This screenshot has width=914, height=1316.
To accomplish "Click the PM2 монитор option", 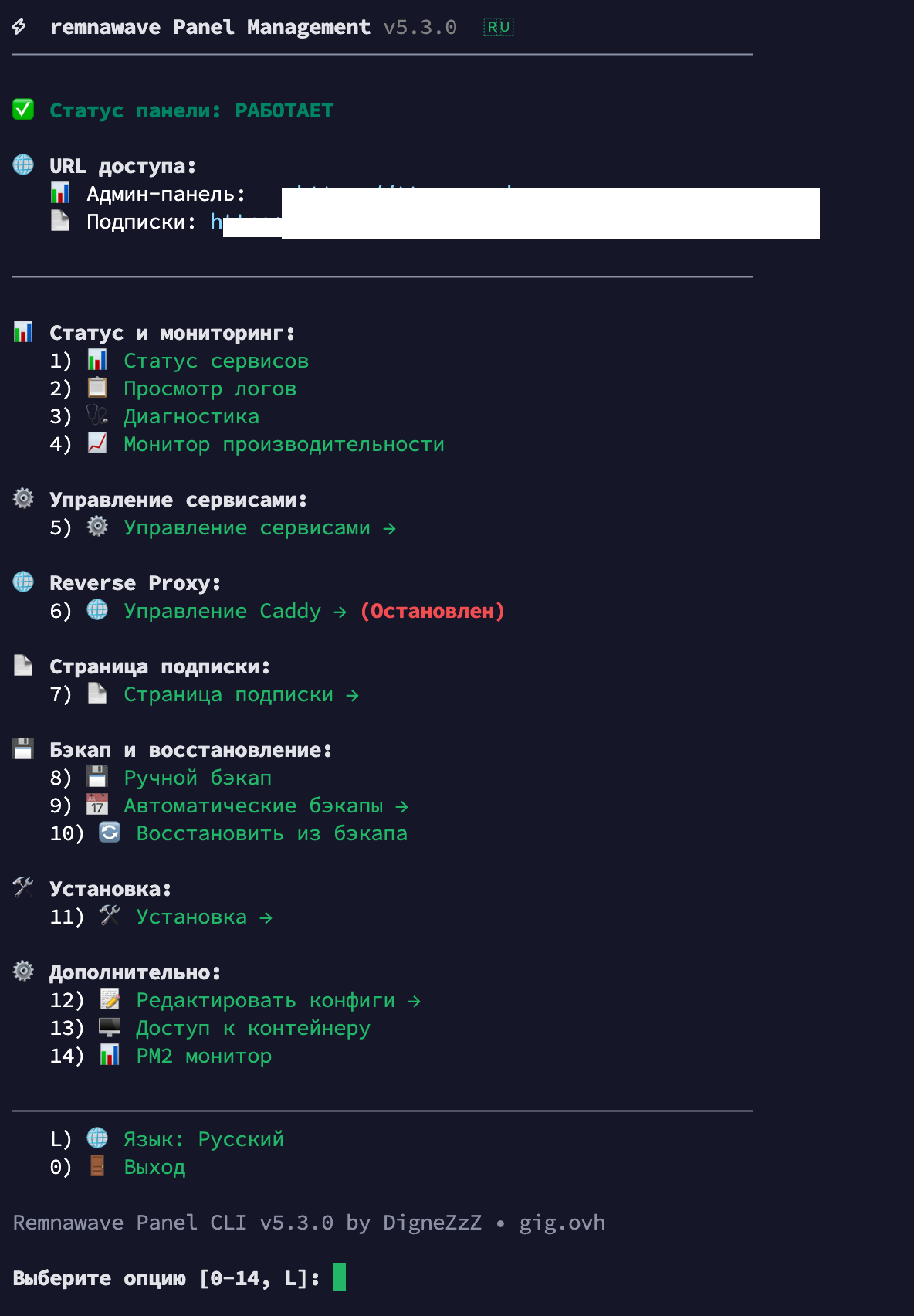I will click(204, 1056).
